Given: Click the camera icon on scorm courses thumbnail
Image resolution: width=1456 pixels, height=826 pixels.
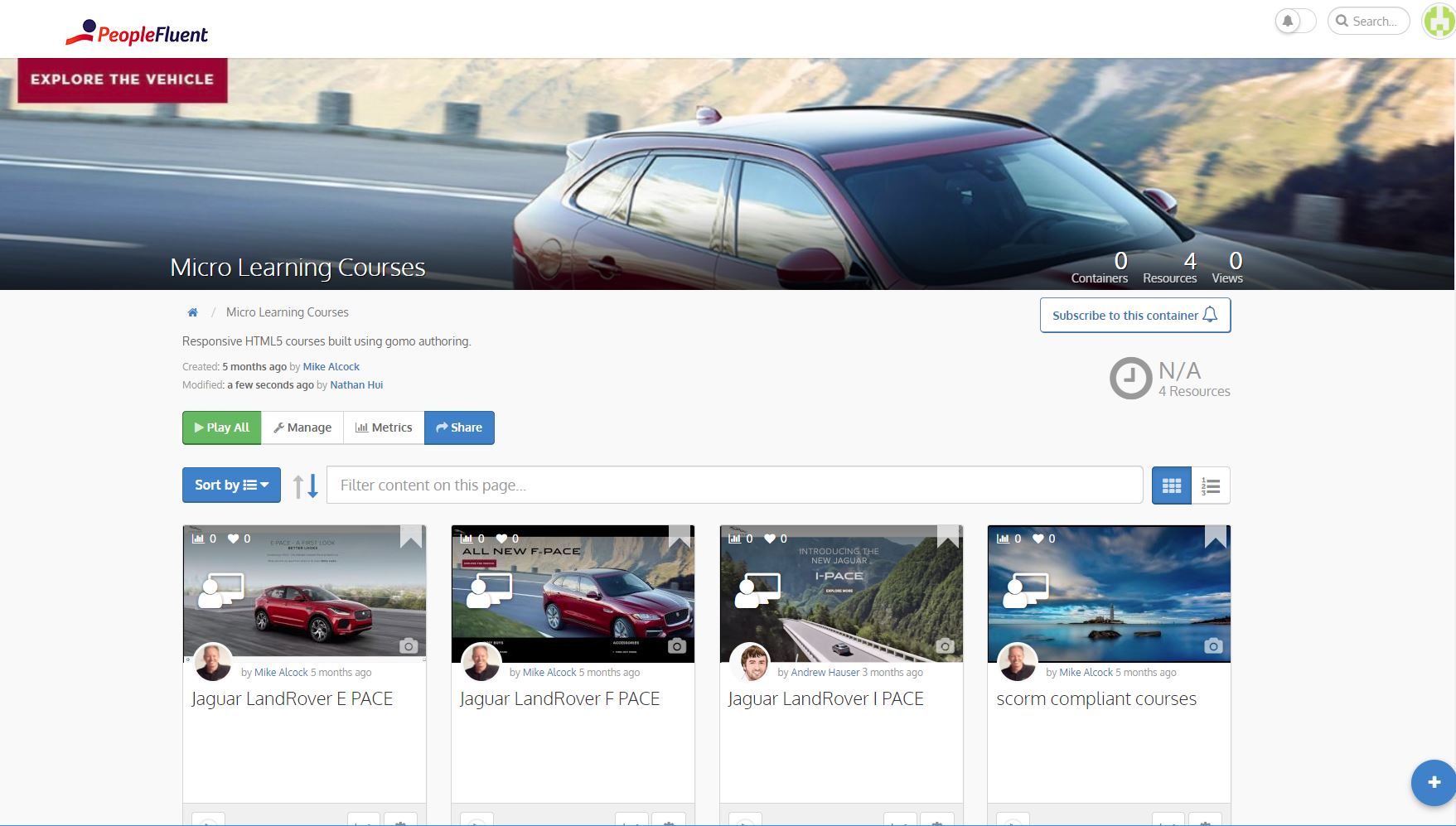Looking at the screenshot, I should pyautogui.click(x=1213, y=645).
